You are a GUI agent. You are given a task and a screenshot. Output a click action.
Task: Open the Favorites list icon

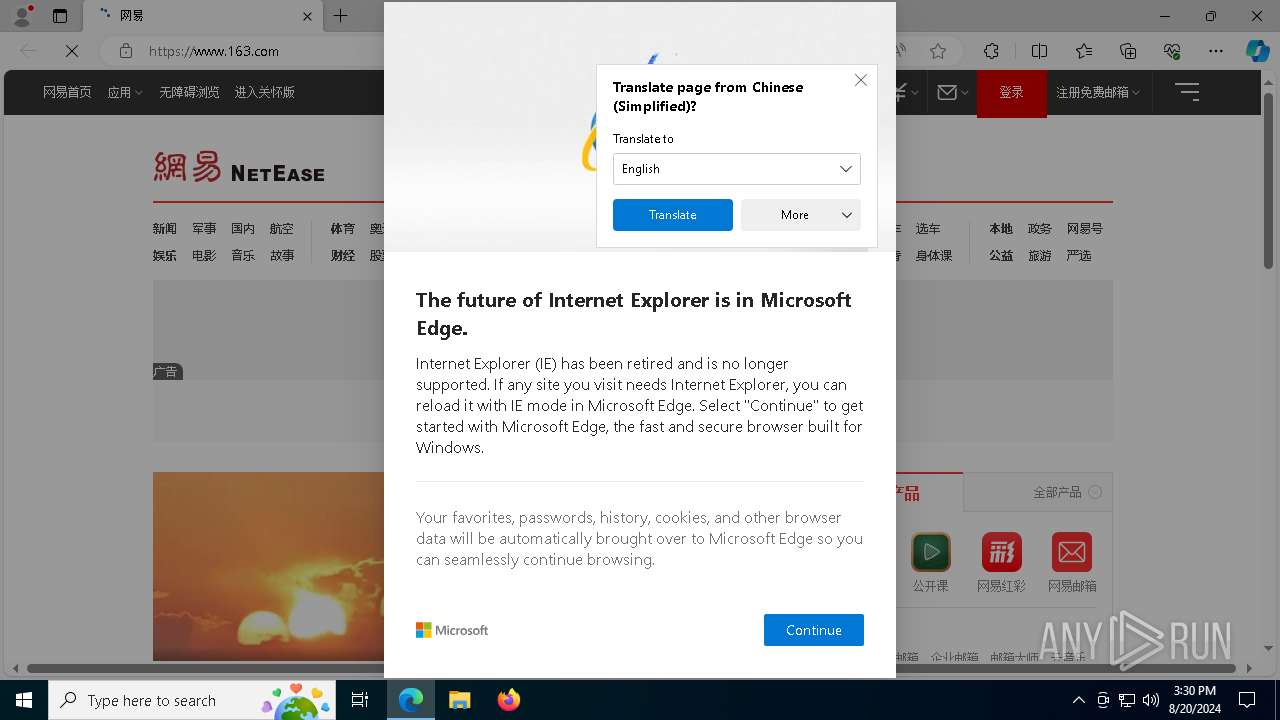point(1084,51)
